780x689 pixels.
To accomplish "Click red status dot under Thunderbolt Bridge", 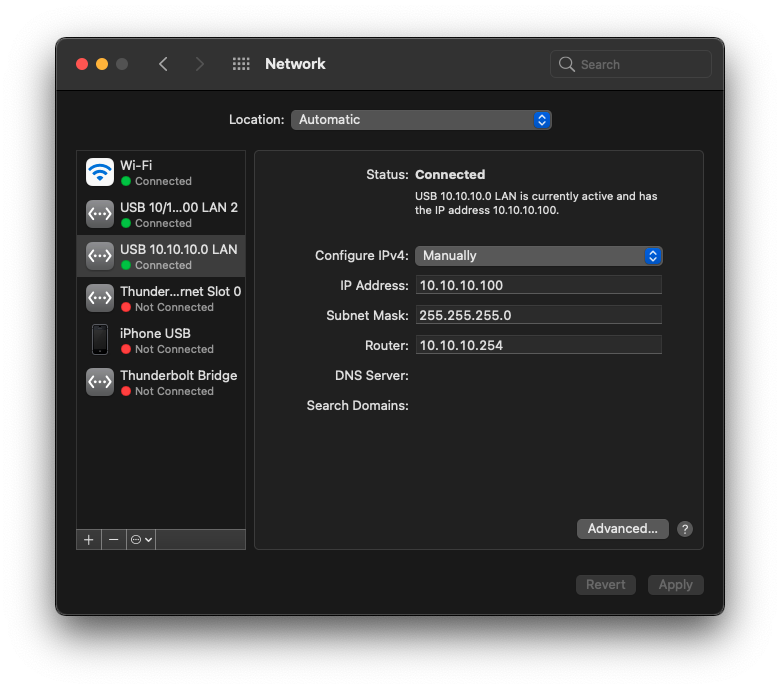I will (126, 391).
